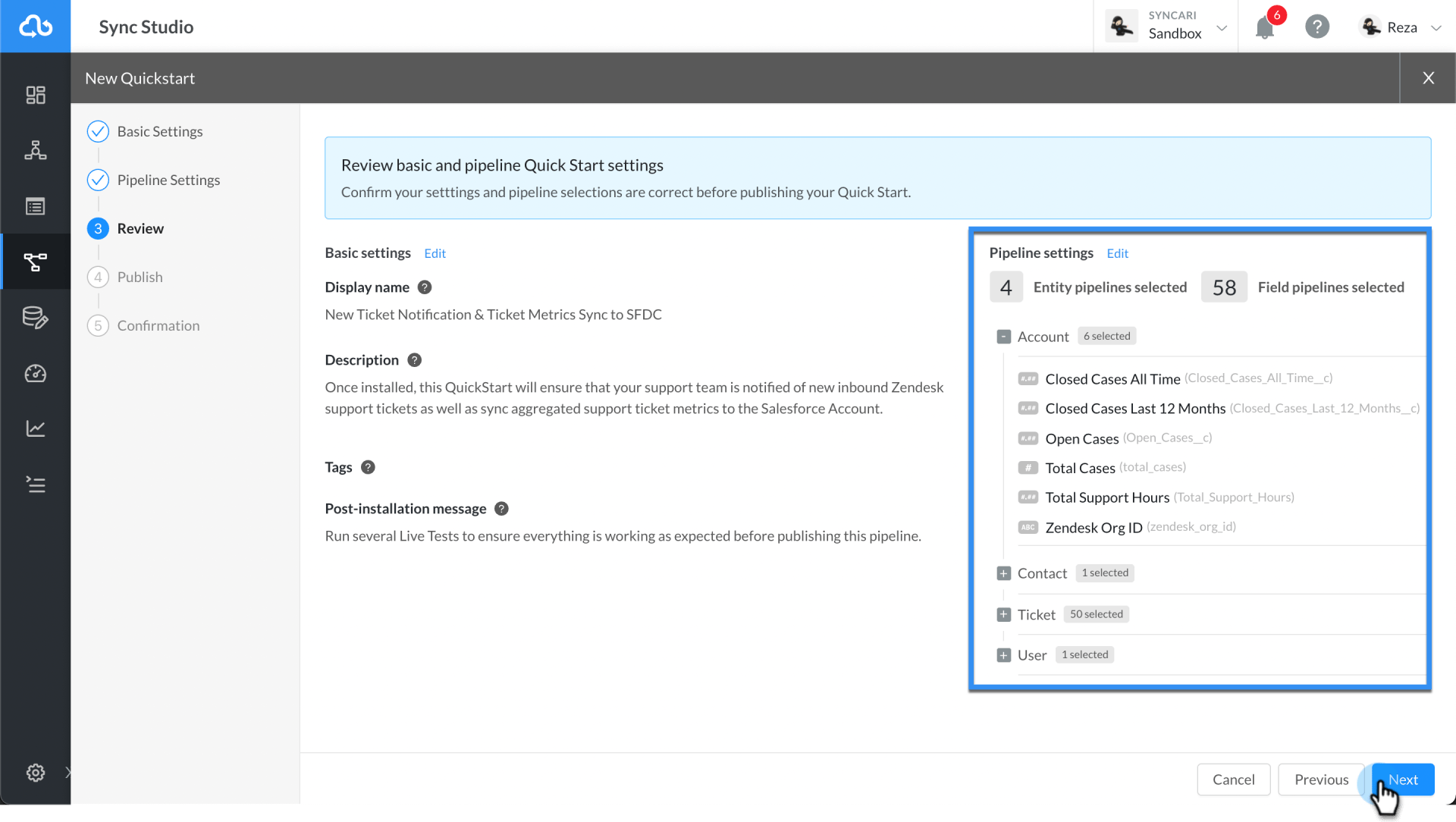
Task: Expand the sidebar with the chevron arrow
Action: click(x=67, y=772)
